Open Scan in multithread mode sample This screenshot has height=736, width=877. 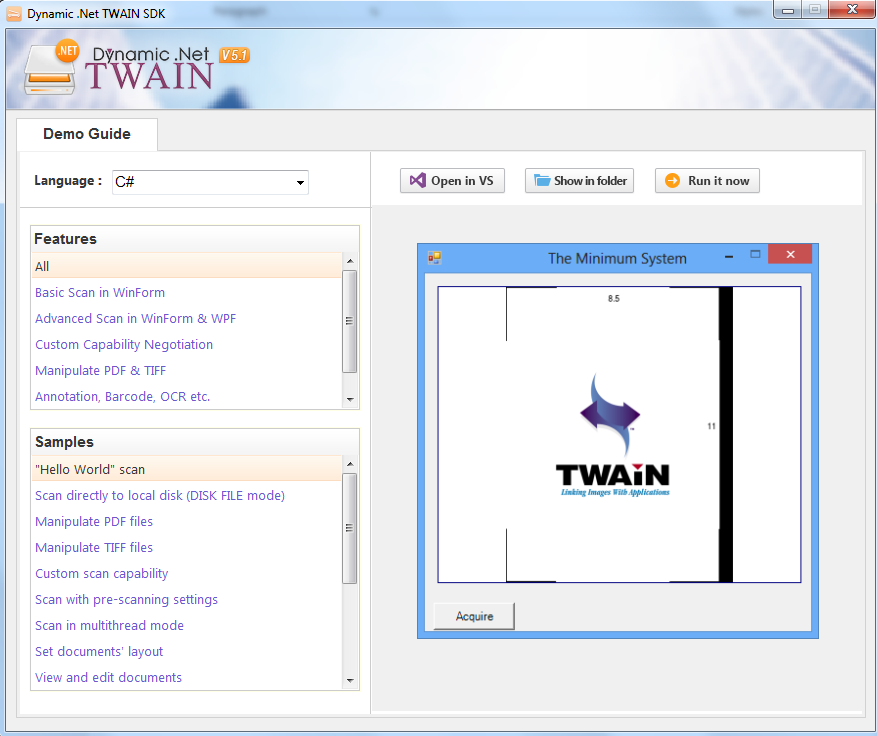coord(109,625)
